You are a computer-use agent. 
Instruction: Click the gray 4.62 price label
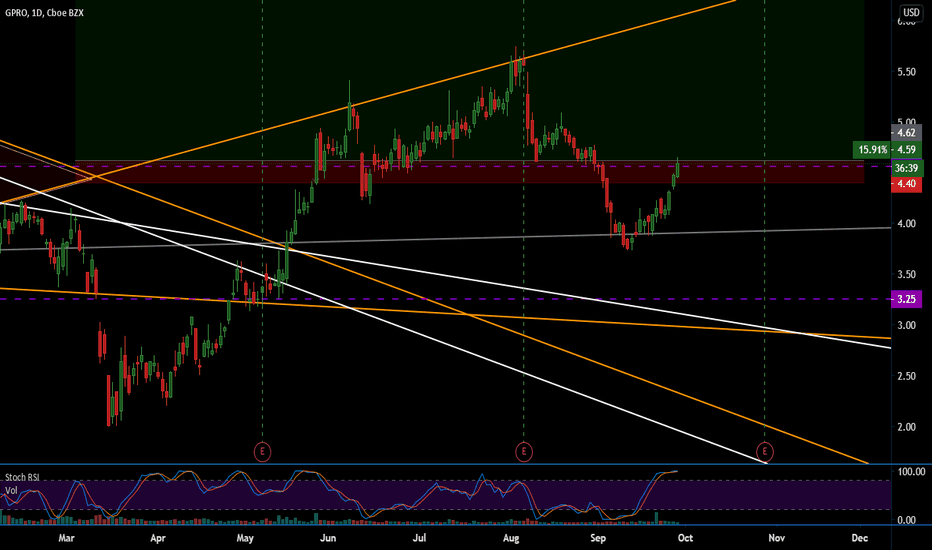tap(906, 133)
